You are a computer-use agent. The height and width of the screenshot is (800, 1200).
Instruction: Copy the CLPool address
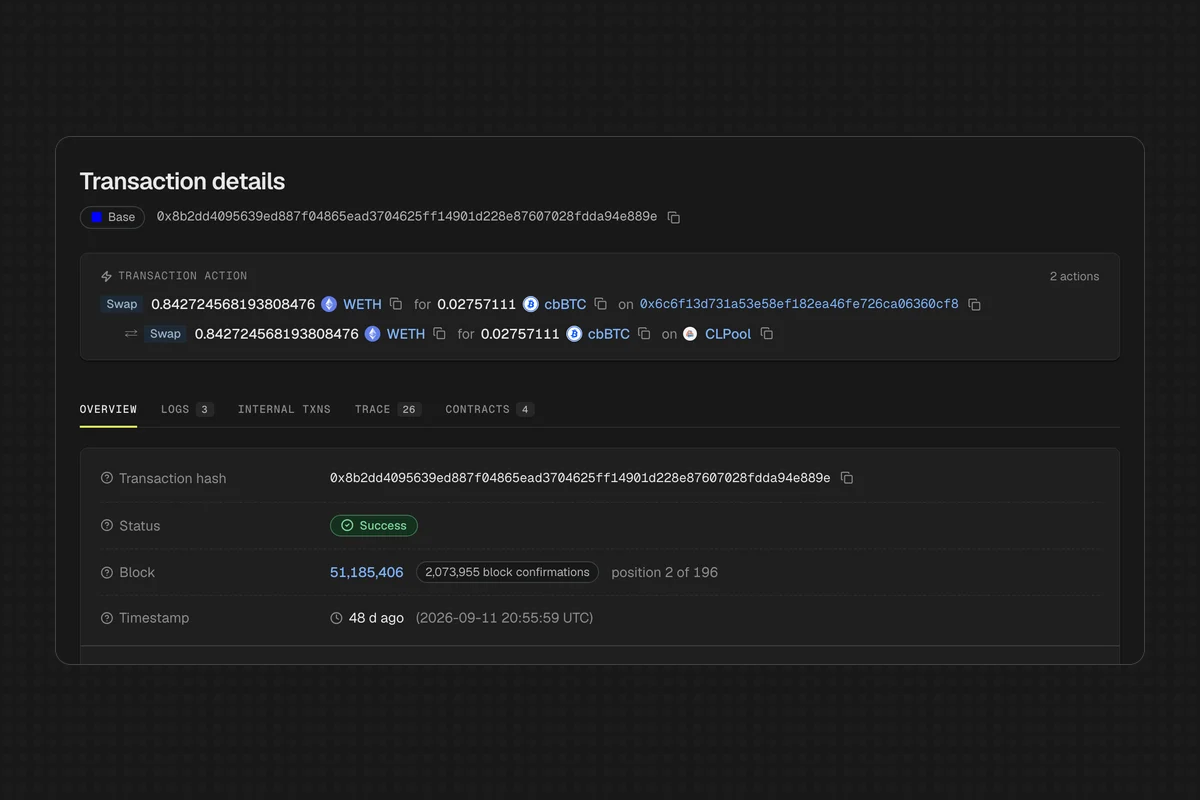coord(767,334)
